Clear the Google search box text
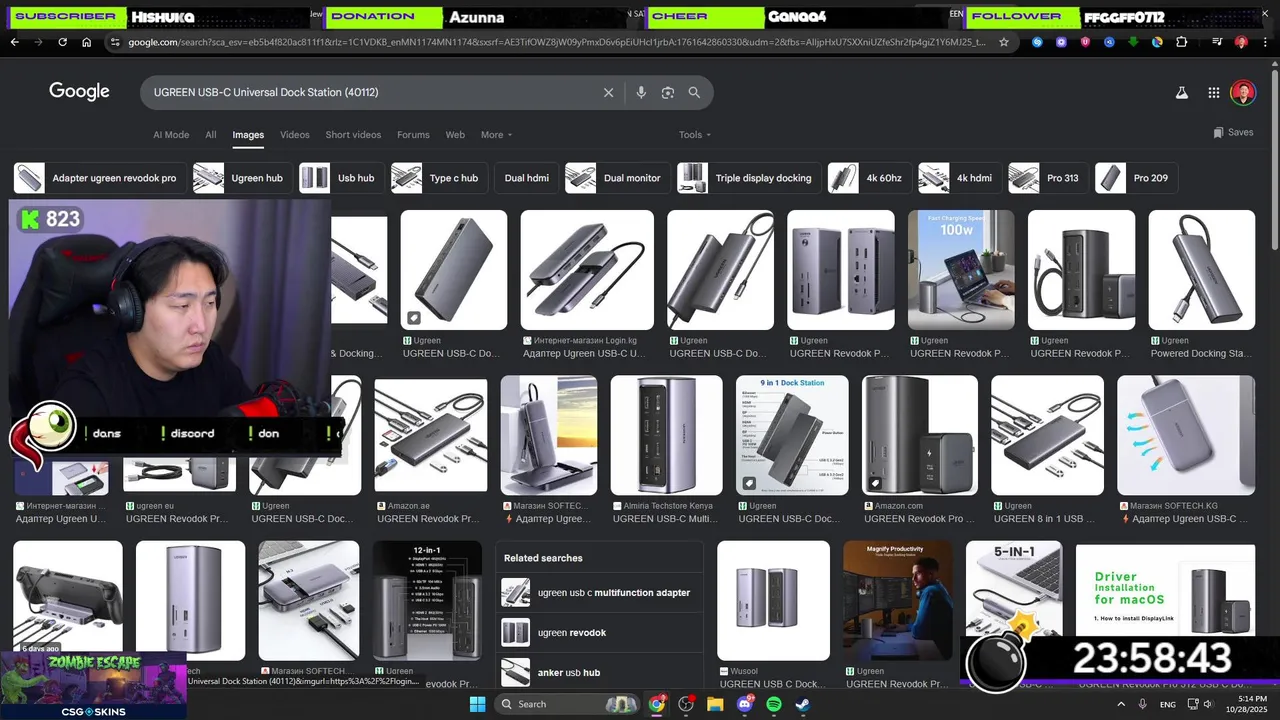Image resolution: width=1280 pixels, height=720 pixels. point(608,92)
